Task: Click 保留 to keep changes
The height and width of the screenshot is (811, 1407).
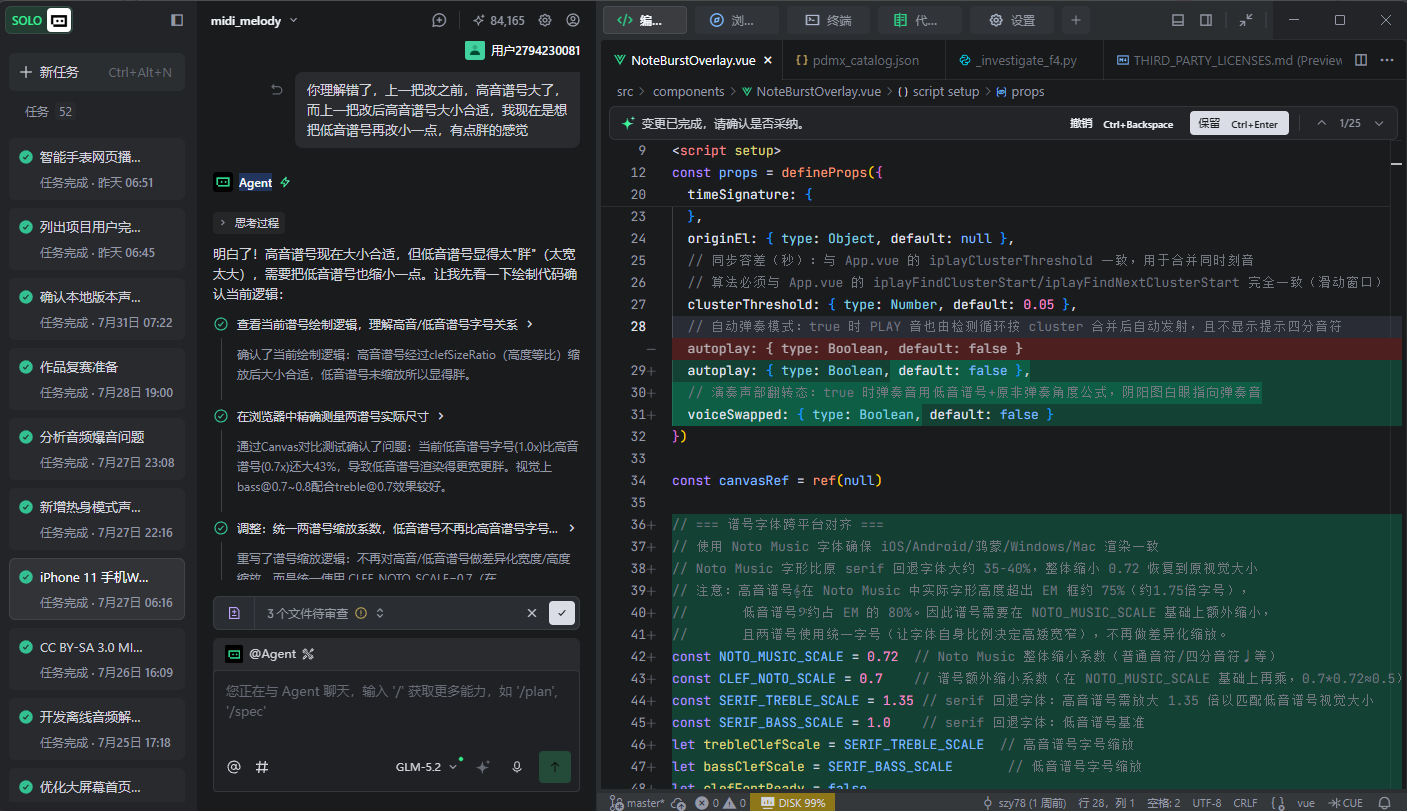Action: (1238, 124)
